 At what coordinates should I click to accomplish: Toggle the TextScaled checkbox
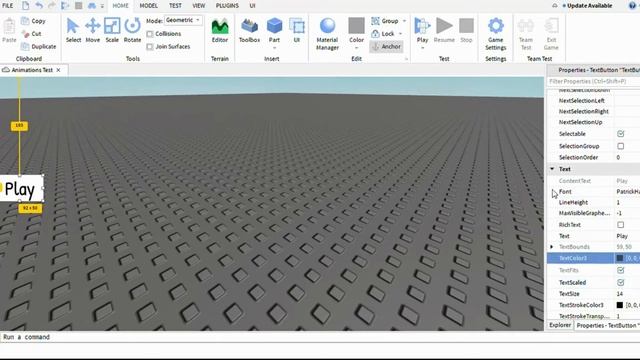[x=620, y=282]
